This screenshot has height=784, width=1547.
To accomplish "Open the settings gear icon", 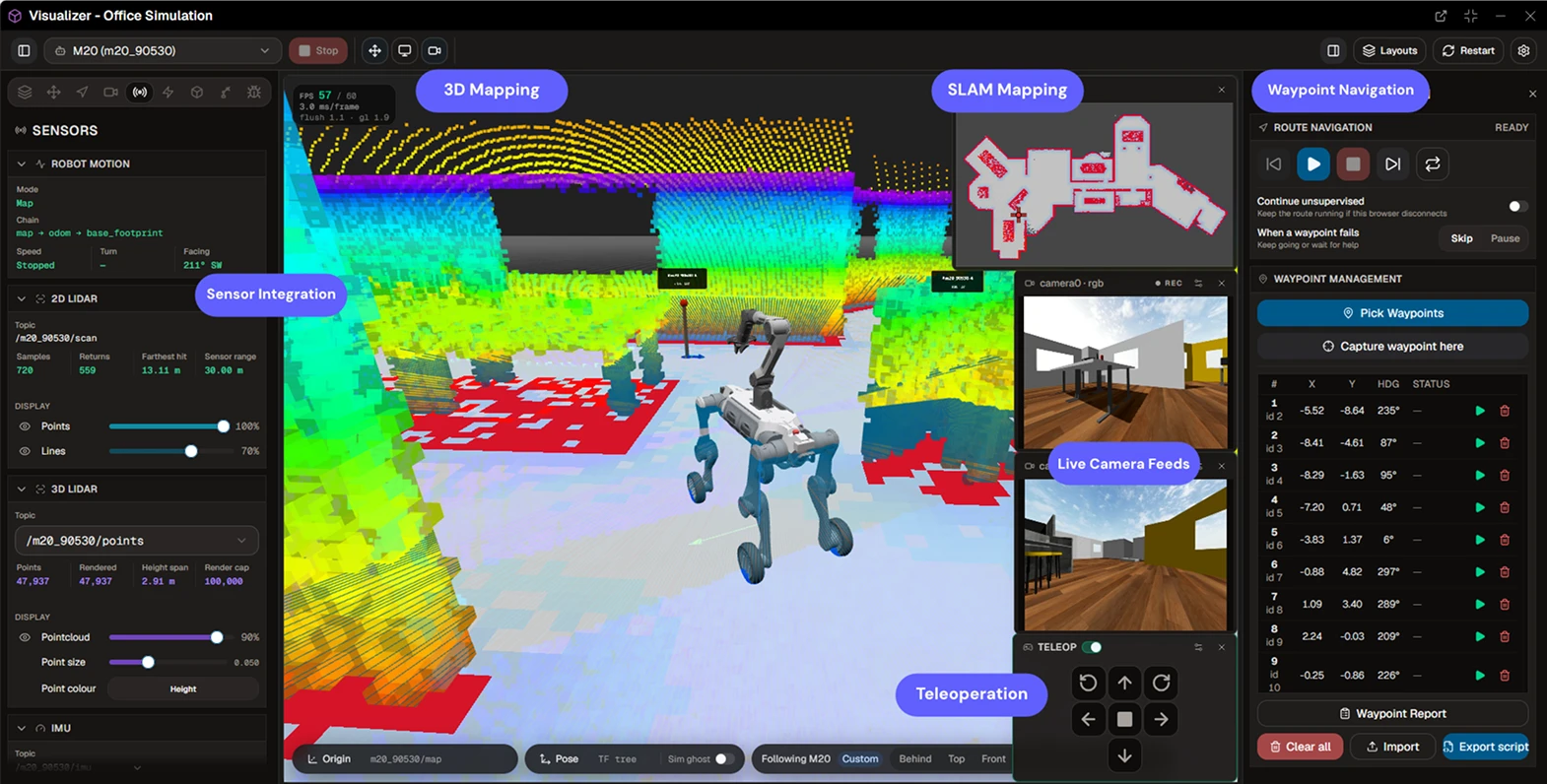I will coord(1523,50).
